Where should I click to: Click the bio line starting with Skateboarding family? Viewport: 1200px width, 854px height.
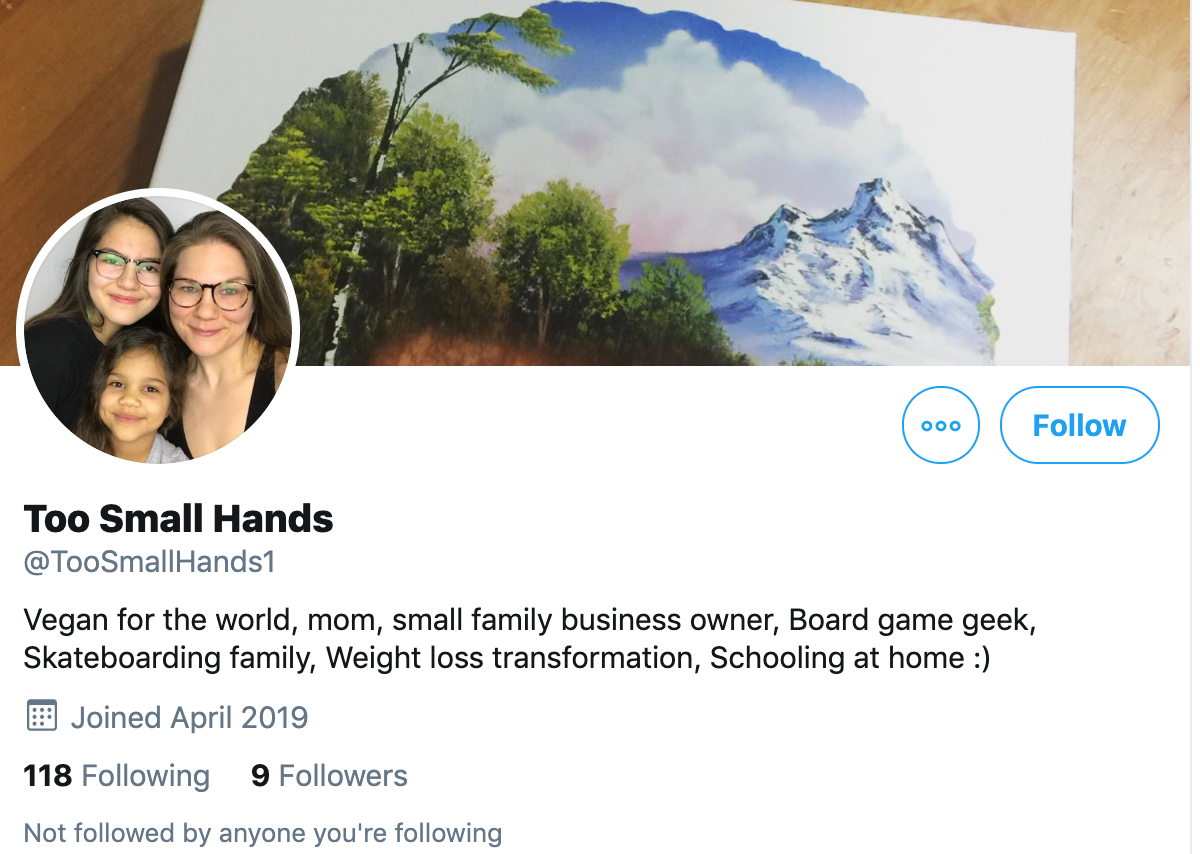coord(507,659)
